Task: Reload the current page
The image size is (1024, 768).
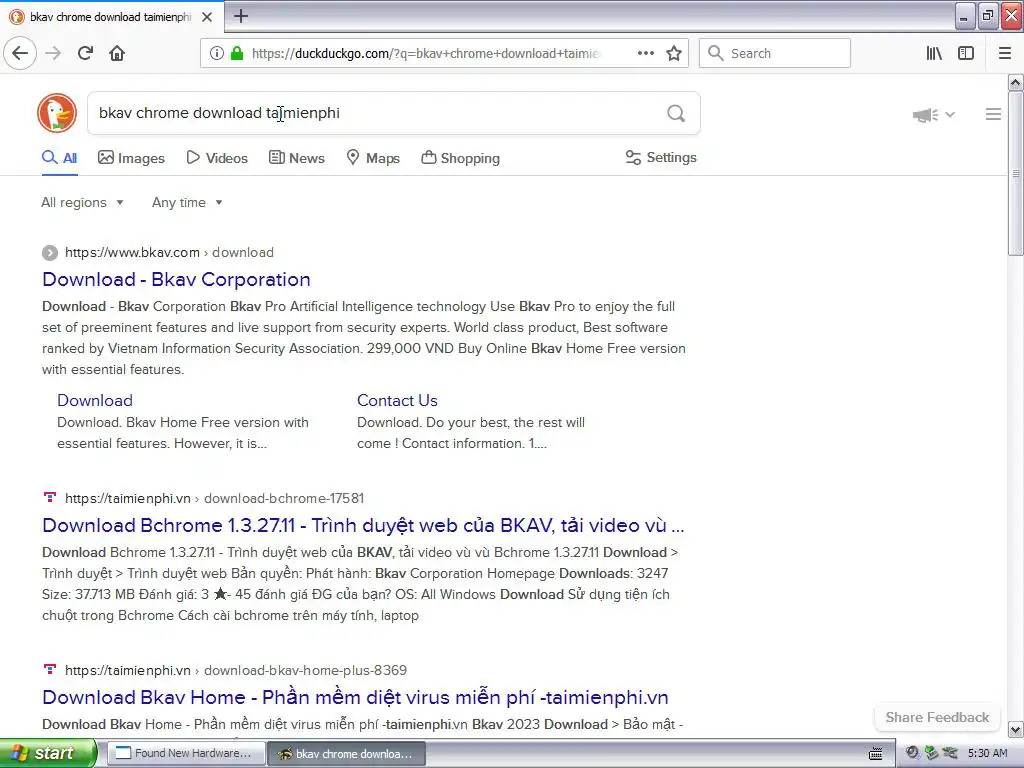Action: (x=85, y=53)
